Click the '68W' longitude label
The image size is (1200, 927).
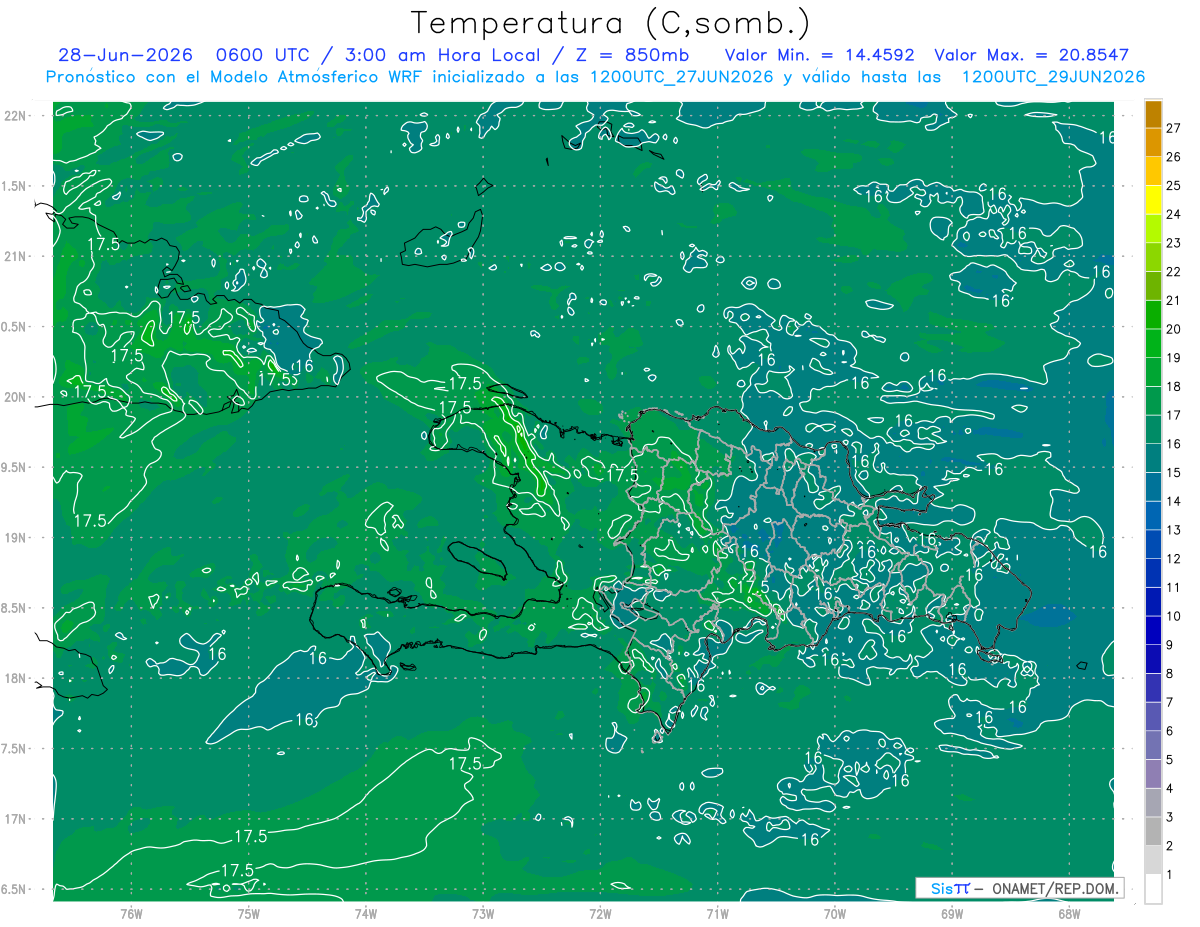tap(1069, 914)
